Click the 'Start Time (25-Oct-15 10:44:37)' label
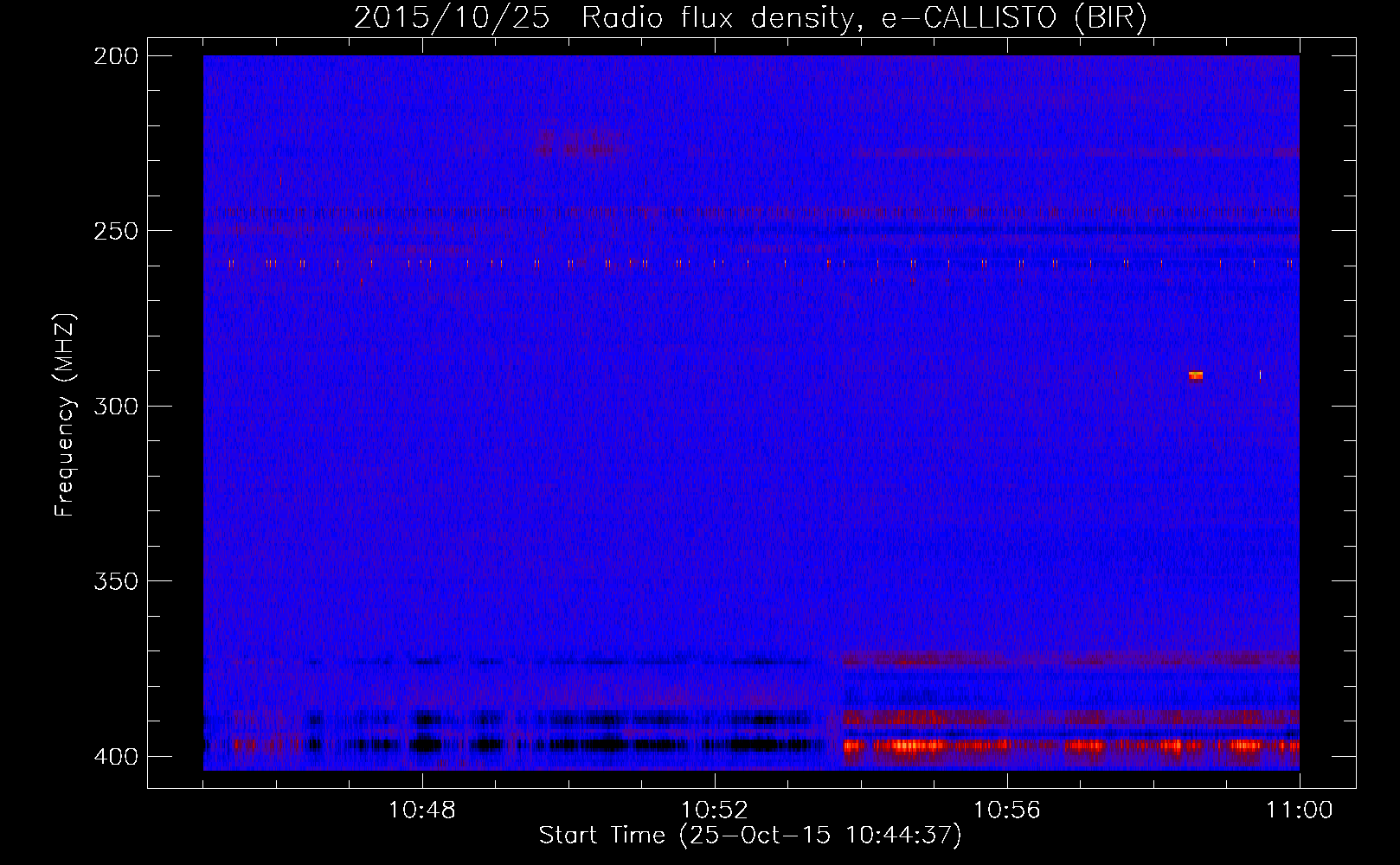The image size is (1400, 865). [x=750, y=836]
